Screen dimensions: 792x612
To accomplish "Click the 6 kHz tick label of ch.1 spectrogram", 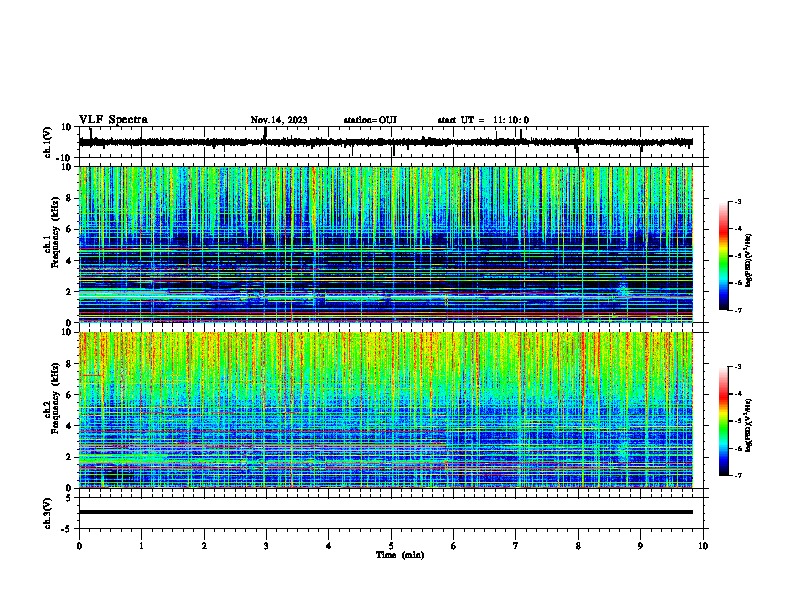I will click(69, 229).
